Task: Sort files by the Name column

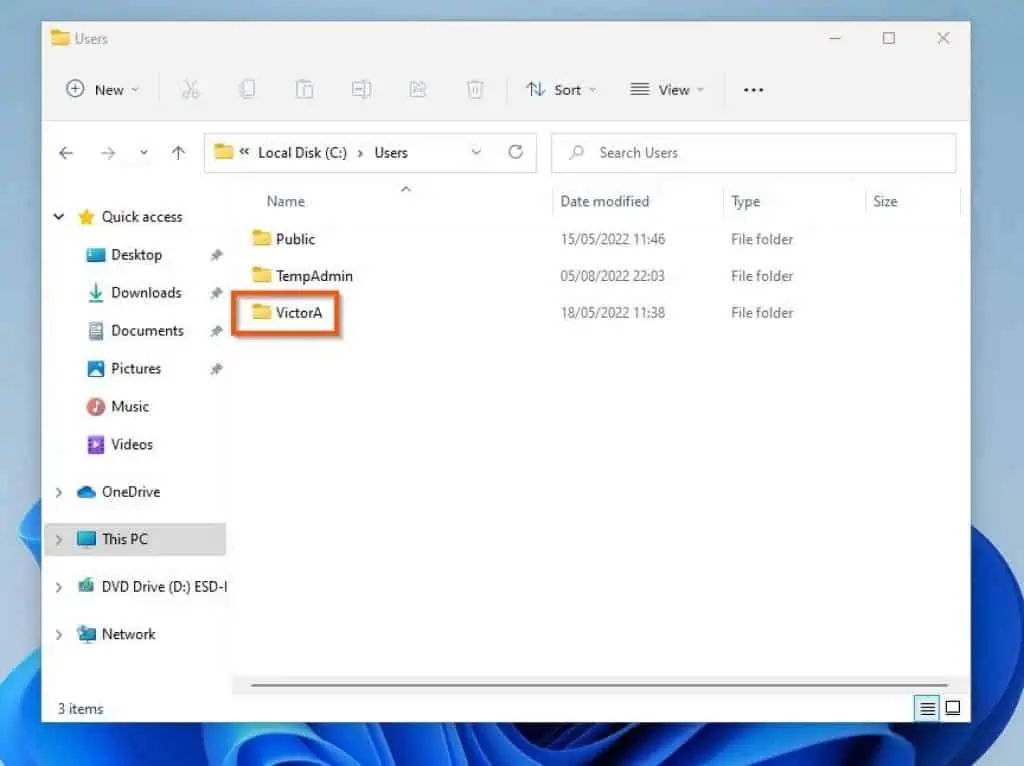Action: (x=285, y=201)
